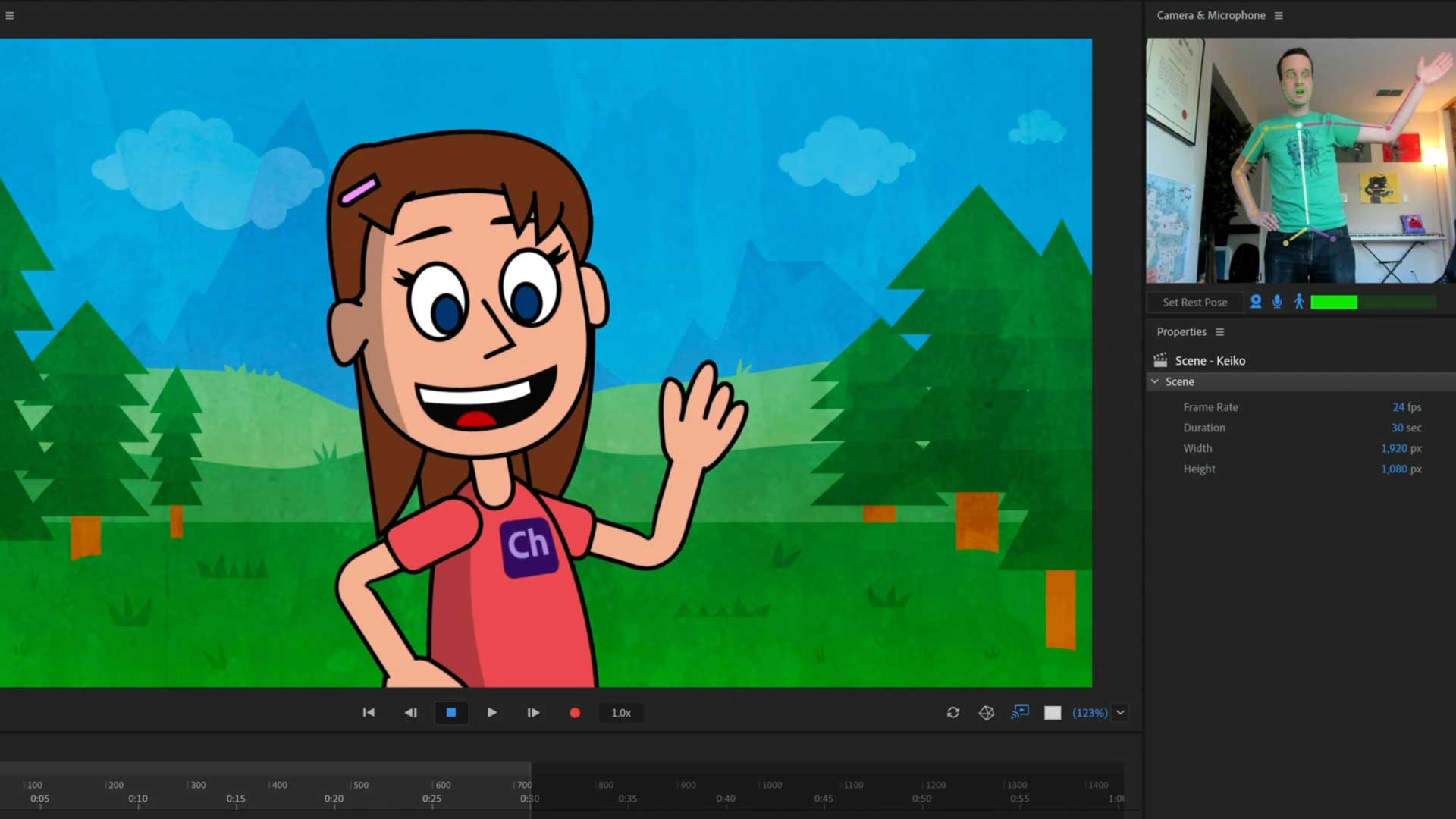The width and height of the screenshot is (1456, 819).
Task: Click the Set Rest Pose button
Action: pos(1194,302)
